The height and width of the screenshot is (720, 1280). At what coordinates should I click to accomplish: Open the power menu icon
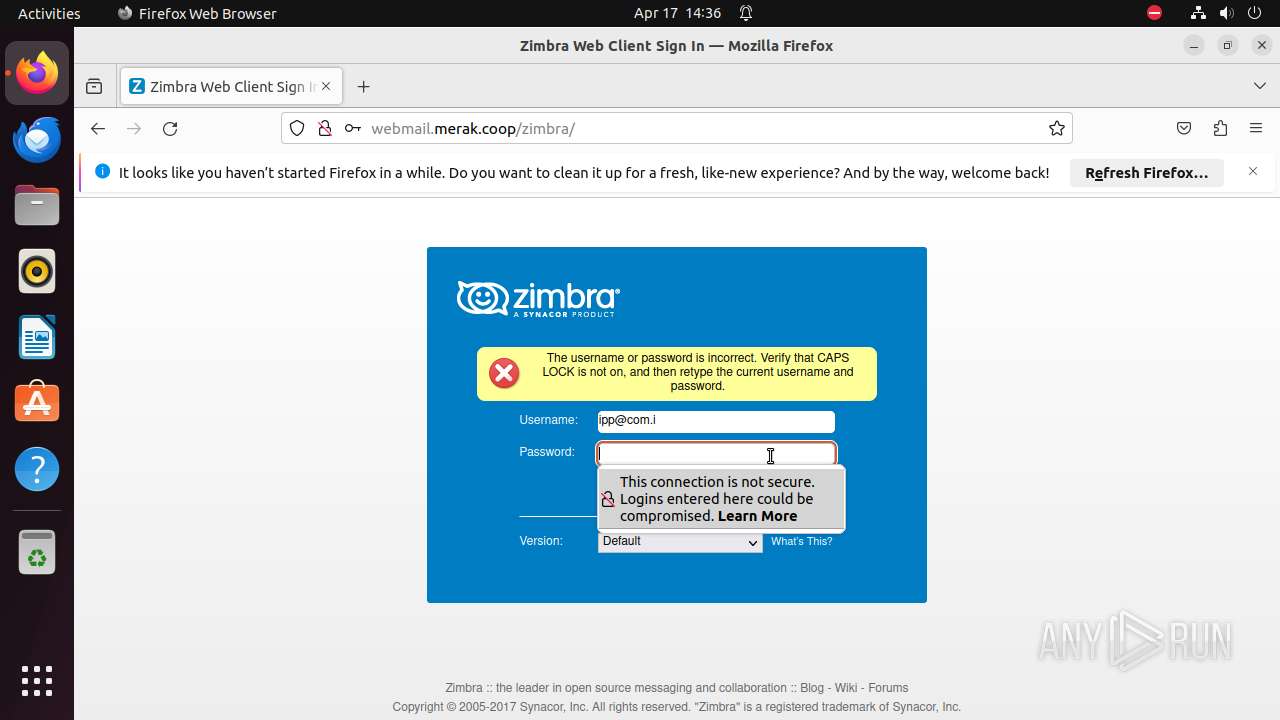pos(1256,13)
